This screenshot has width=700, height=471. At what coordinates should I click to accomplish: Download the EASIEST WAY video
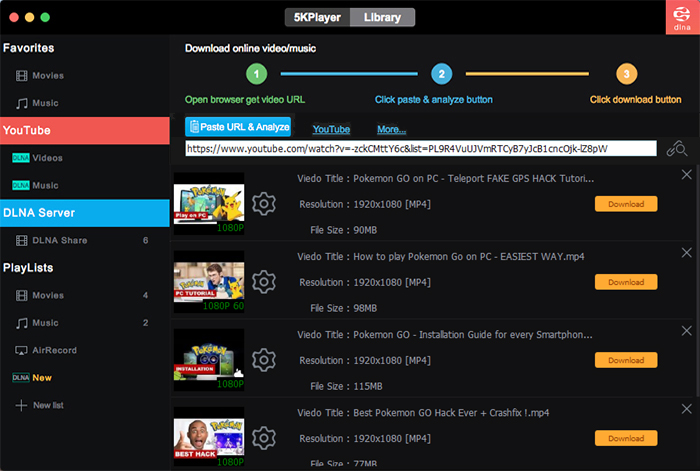pos(626,282)
